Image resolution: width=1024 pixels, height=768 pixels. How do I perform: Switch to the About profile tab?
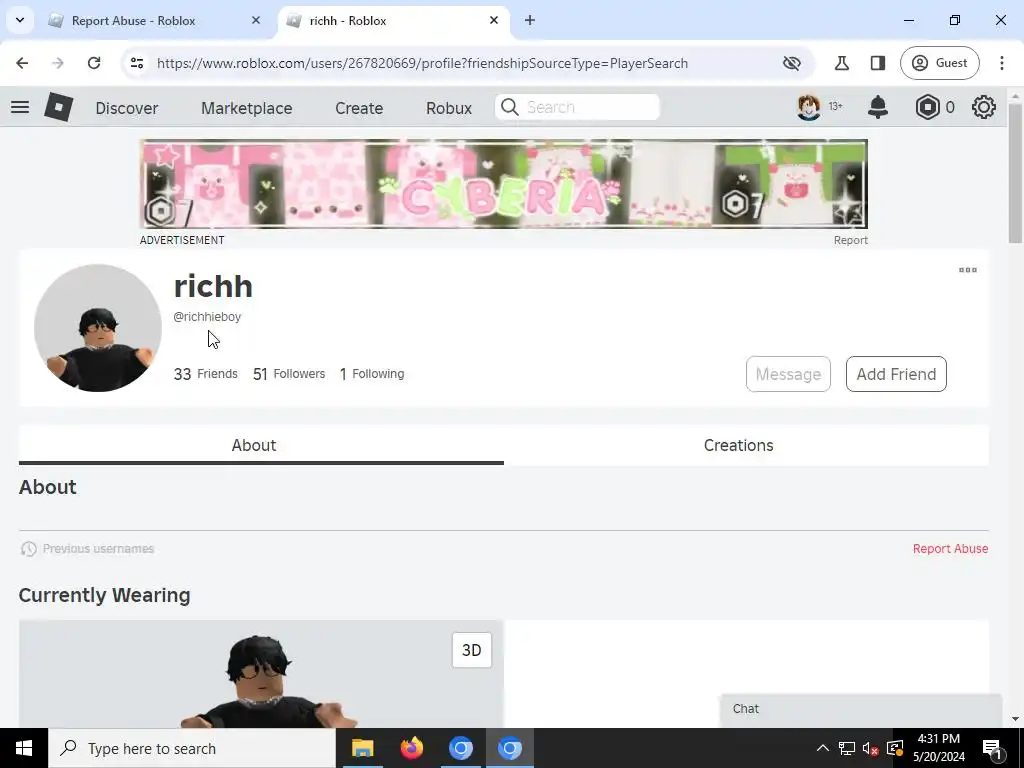pos(261,445)
